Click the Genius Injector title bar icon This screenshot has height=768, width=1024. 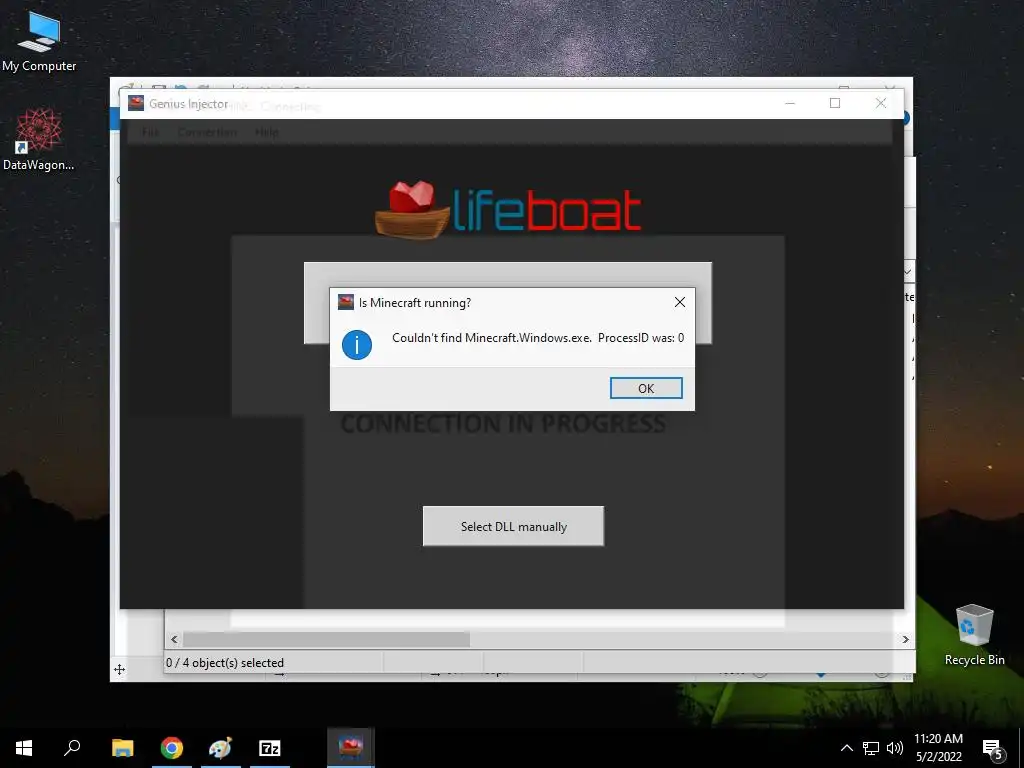136,103
